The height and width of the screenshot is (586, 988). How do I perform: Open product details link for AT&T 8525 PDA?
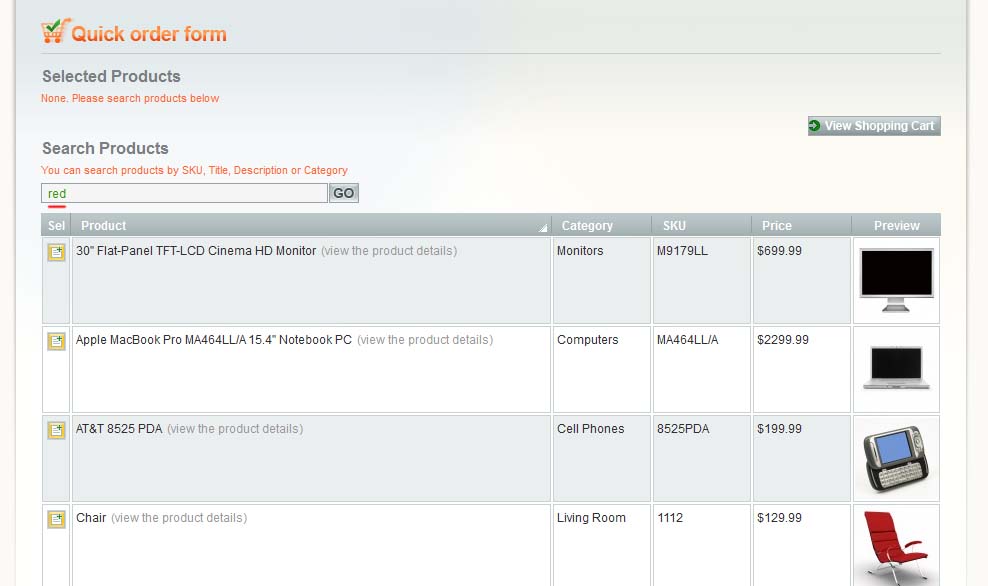point(234,429)
